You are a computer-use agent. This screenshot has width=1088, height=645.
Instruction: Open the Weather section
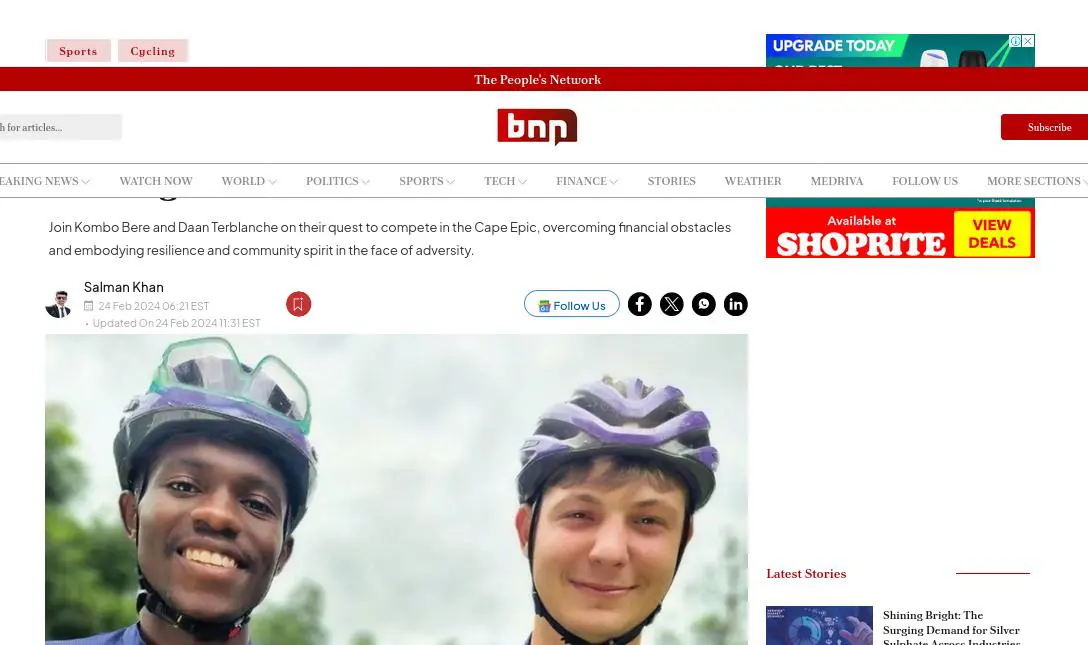point(753,181)
